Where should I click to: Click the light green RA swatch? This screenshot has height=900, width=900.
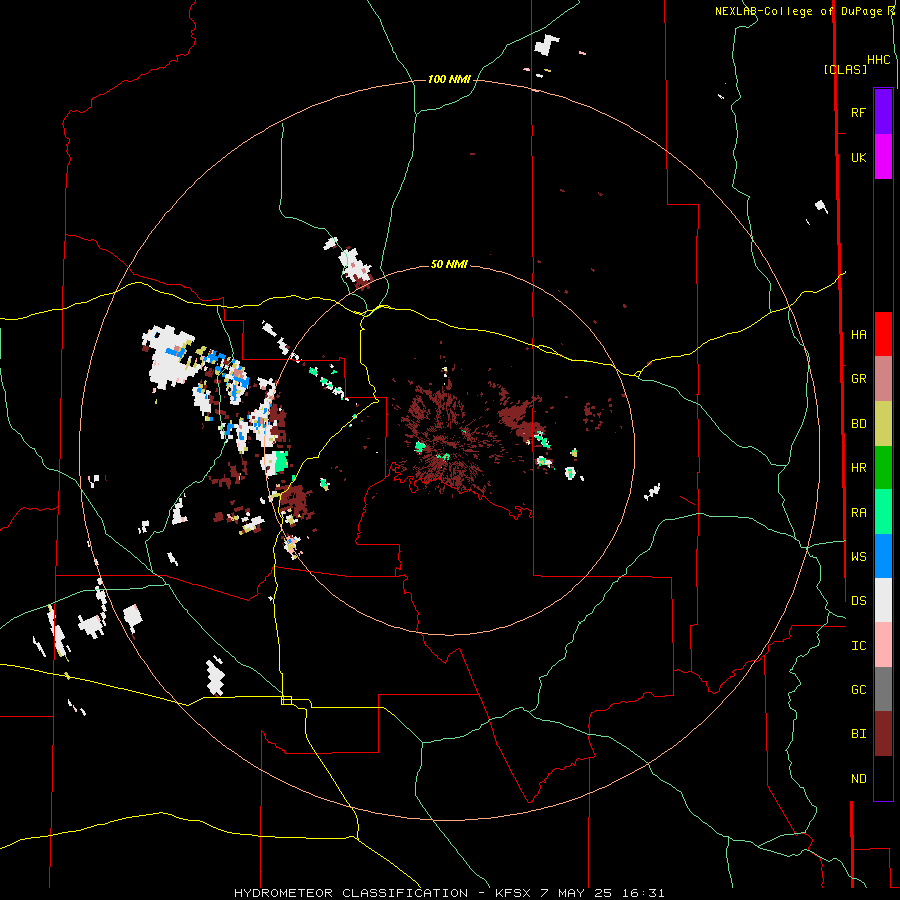pyautogui.click(x=883, y=512)
